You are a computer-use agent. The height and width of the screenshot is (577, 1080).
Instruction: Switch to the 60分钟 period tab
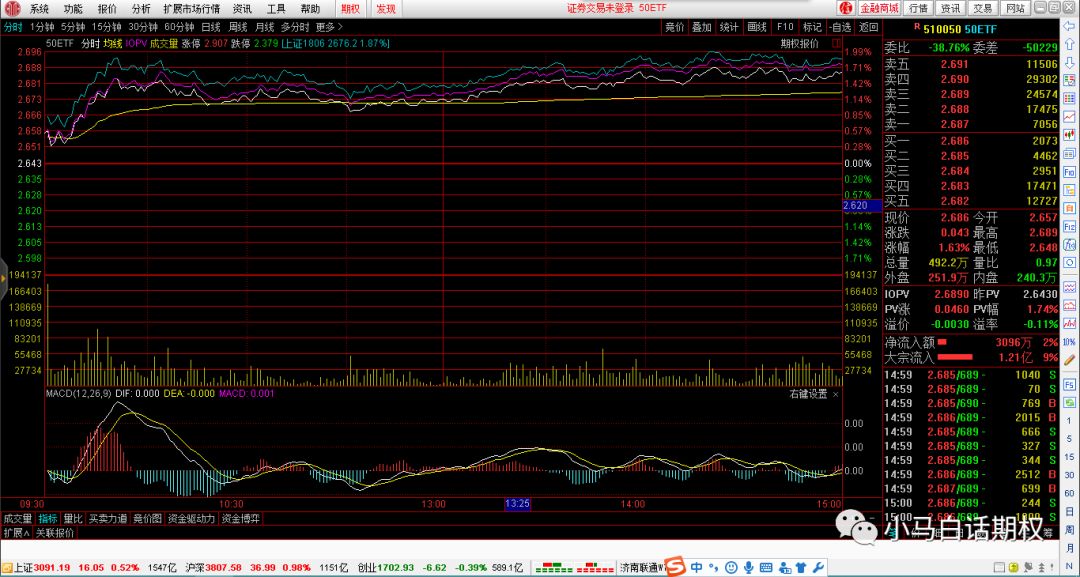click(179, 28)
